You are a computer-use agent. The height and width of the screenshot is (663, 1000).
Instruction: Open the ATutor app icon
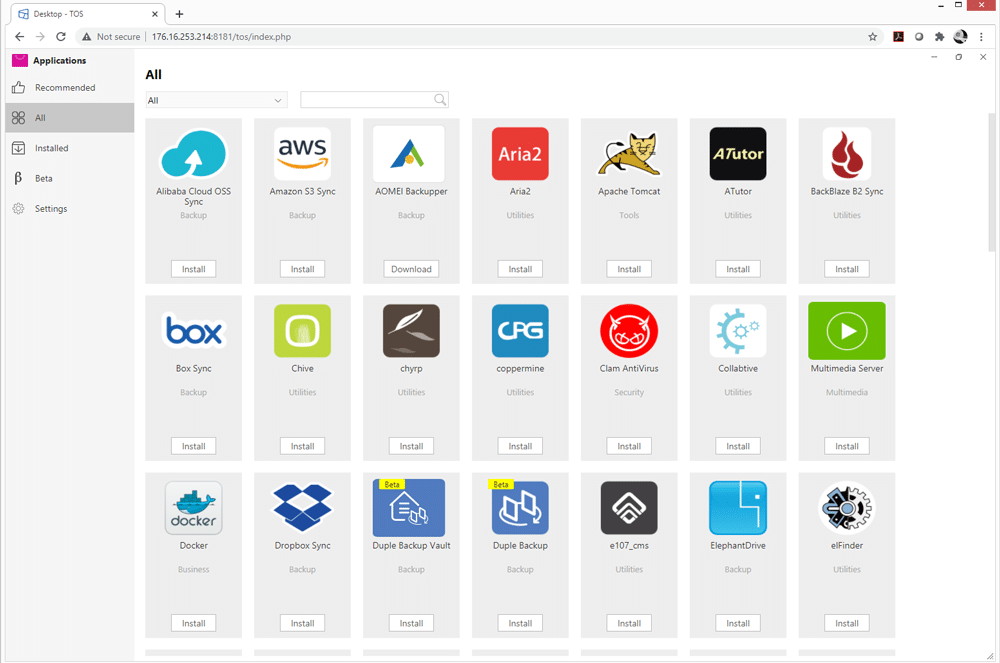point(738,154)
